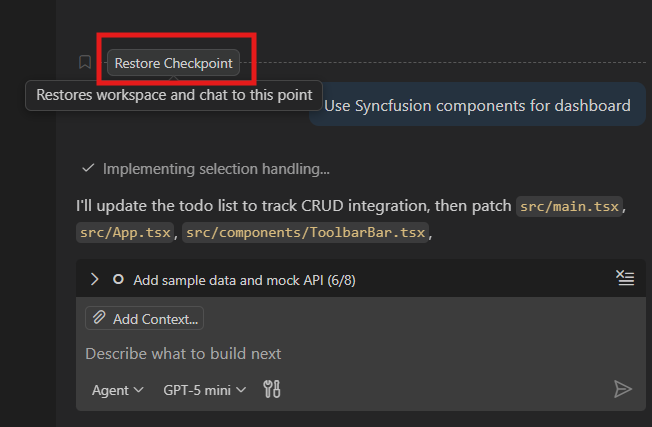Open the src/main.tsx file link

(x=569, y=207)
